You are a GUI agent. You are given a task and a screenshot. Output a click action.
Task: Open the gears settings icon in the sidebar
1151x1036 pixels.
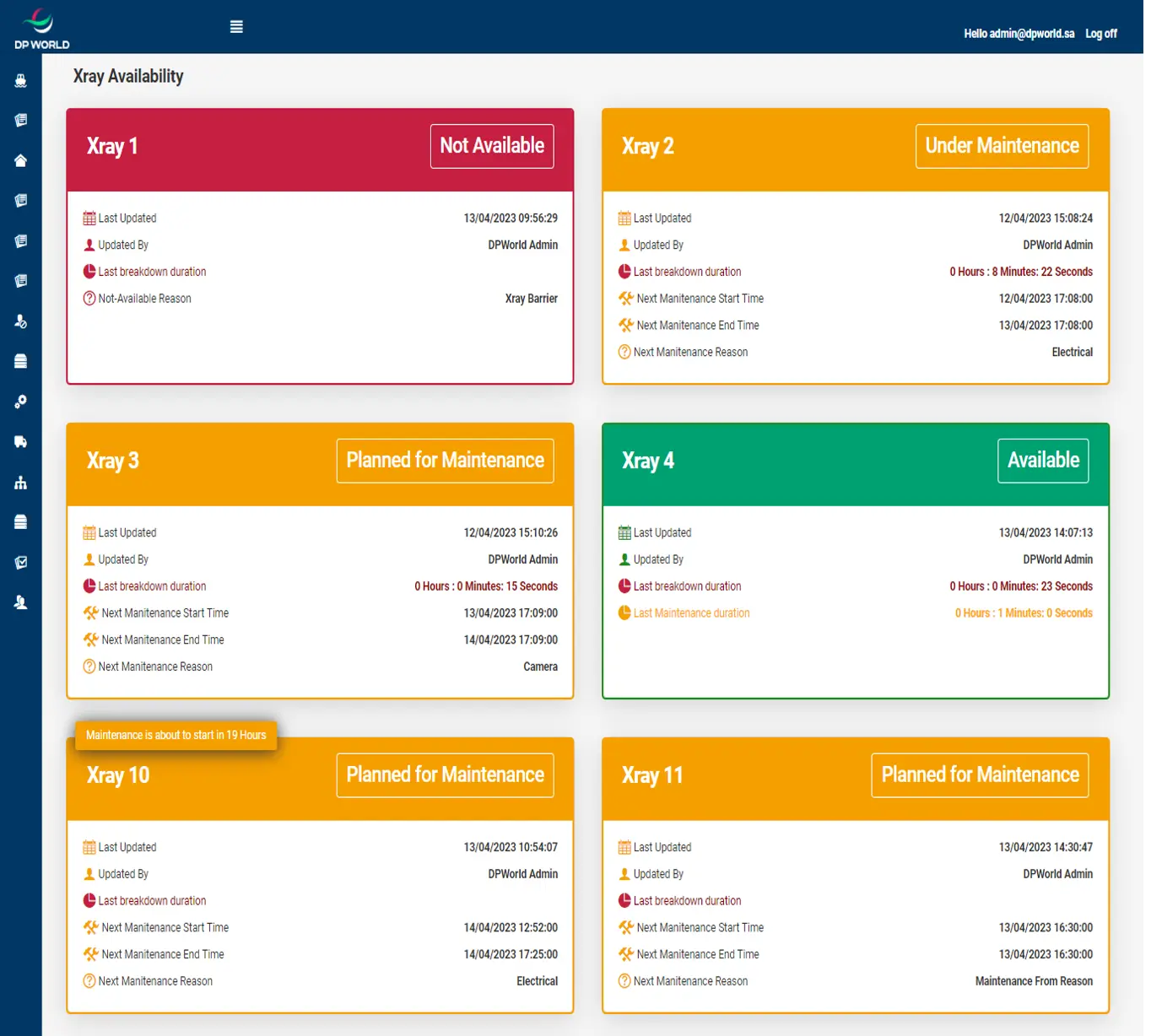tap(21, 402)
